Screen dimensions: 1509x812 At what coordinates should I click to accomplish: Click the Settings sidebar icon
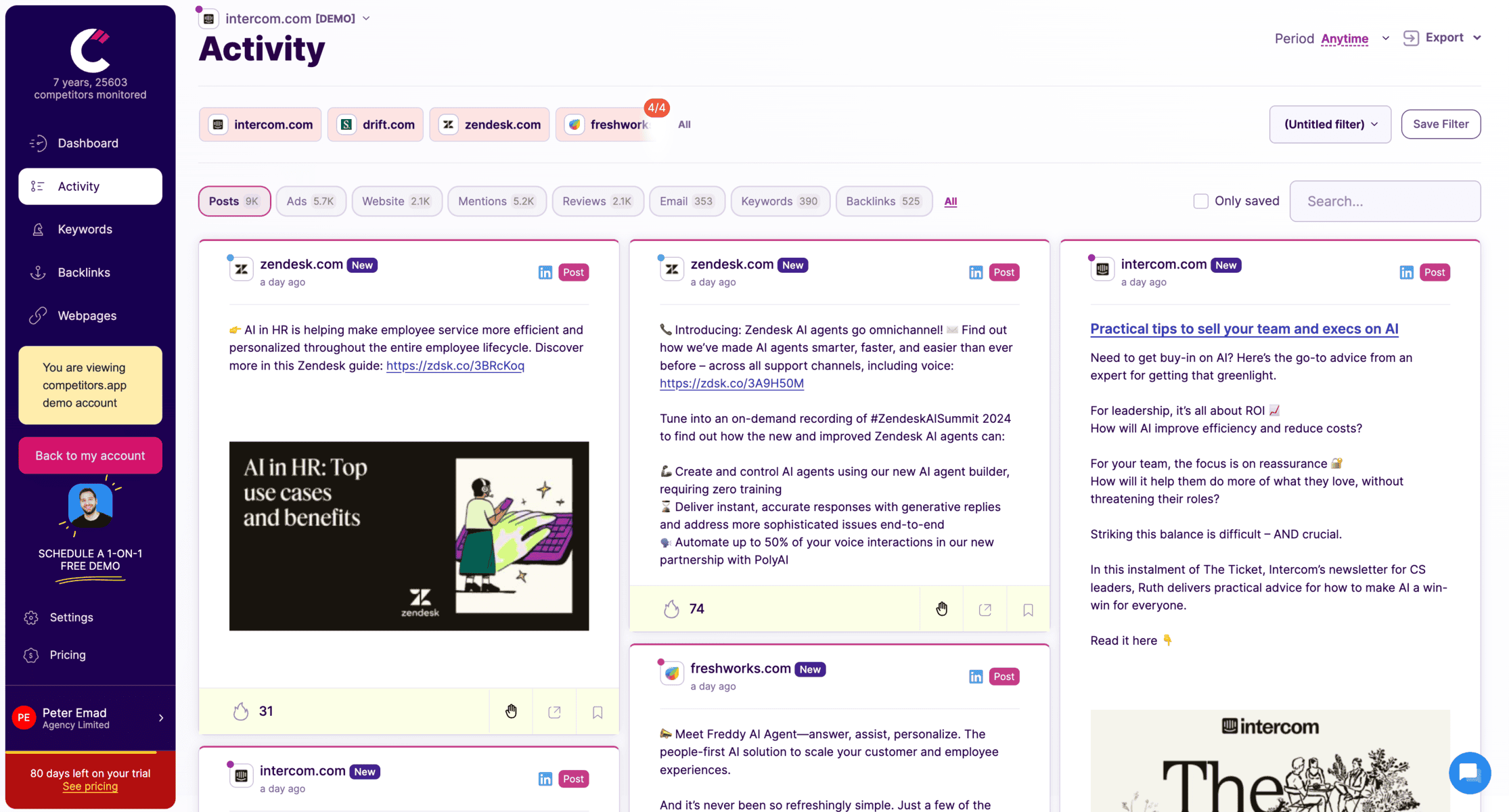tap(31, 617)
